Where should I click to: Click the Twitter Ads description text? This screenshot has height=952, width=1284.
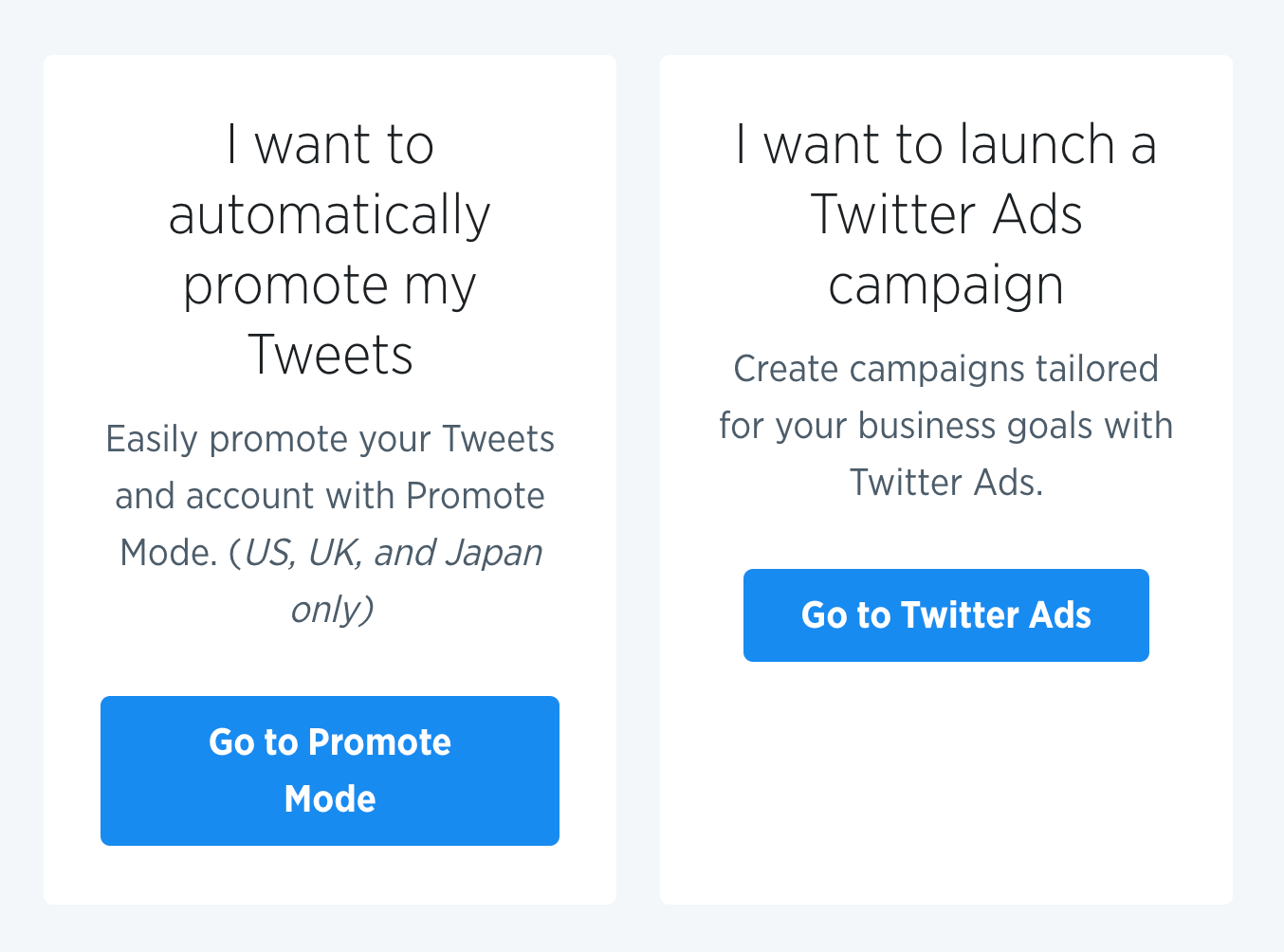(x=945, y=425)
